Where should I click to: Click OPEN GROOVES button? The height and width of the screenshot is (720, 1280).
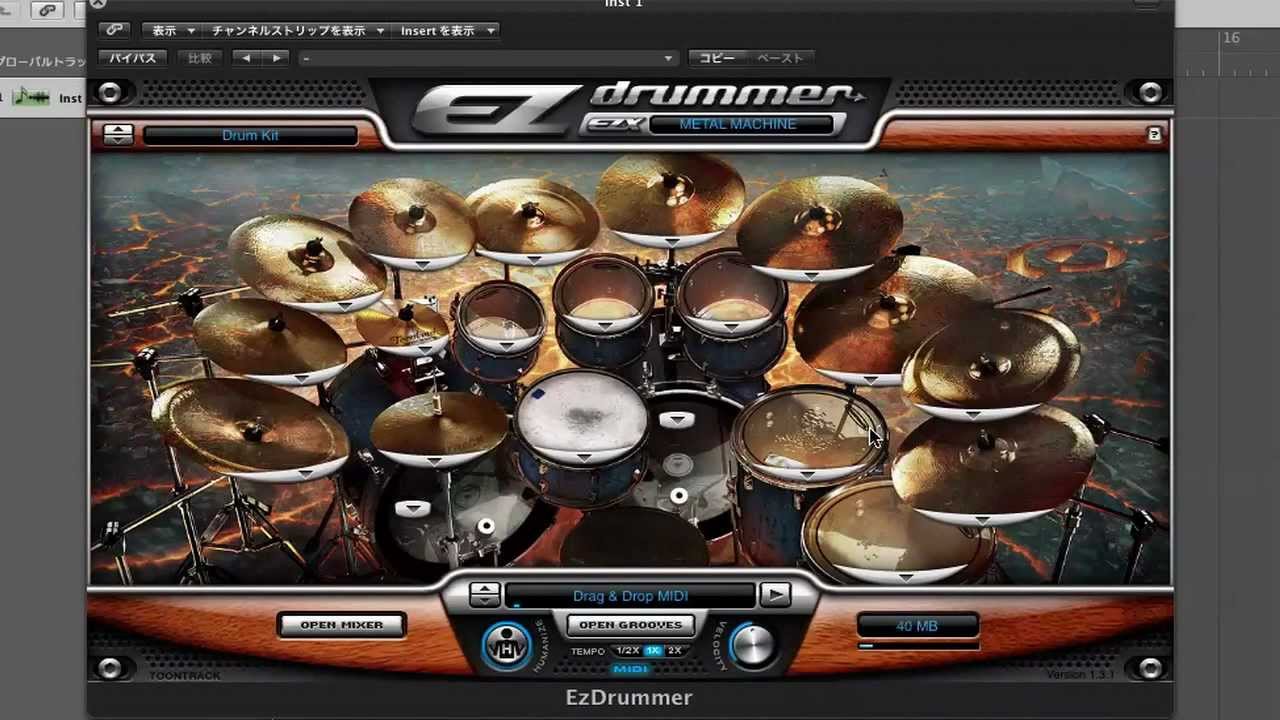pyautogui.click(x=630, y=625)
